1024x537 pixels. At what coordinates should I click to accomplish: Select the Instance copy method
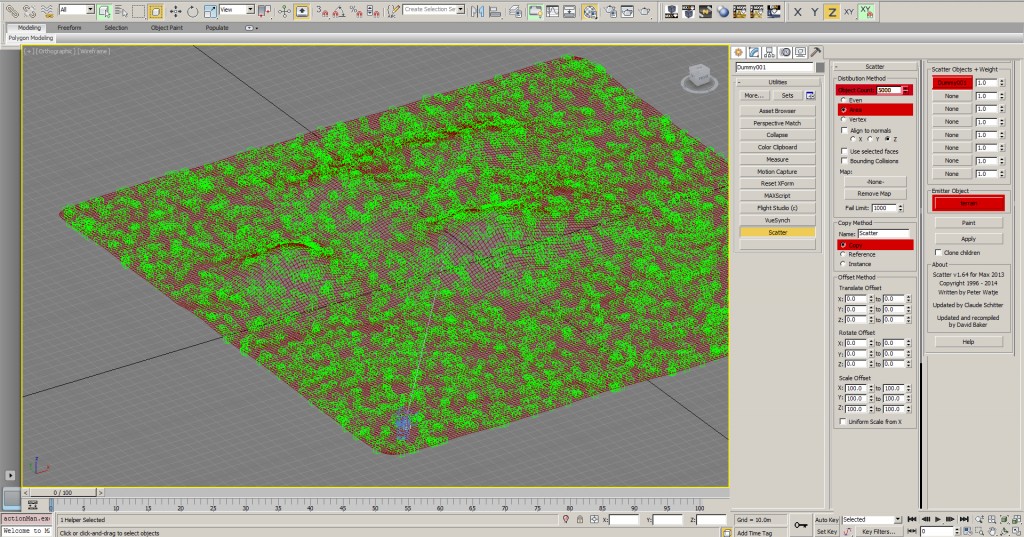click(x=843, y=264)
